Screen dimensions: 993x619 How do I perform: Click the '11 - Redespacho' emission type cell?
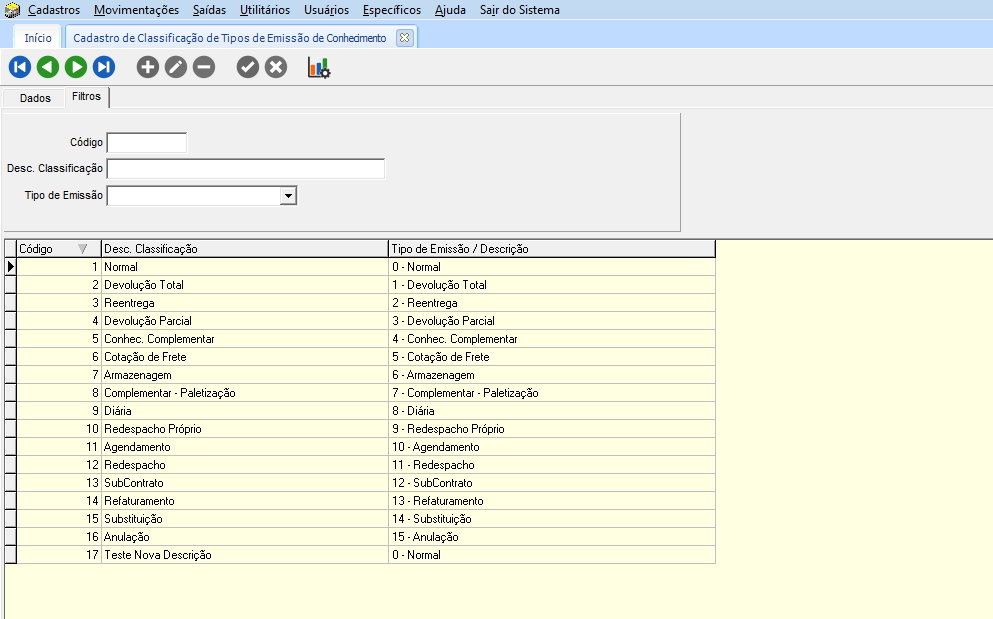(552, 464)
